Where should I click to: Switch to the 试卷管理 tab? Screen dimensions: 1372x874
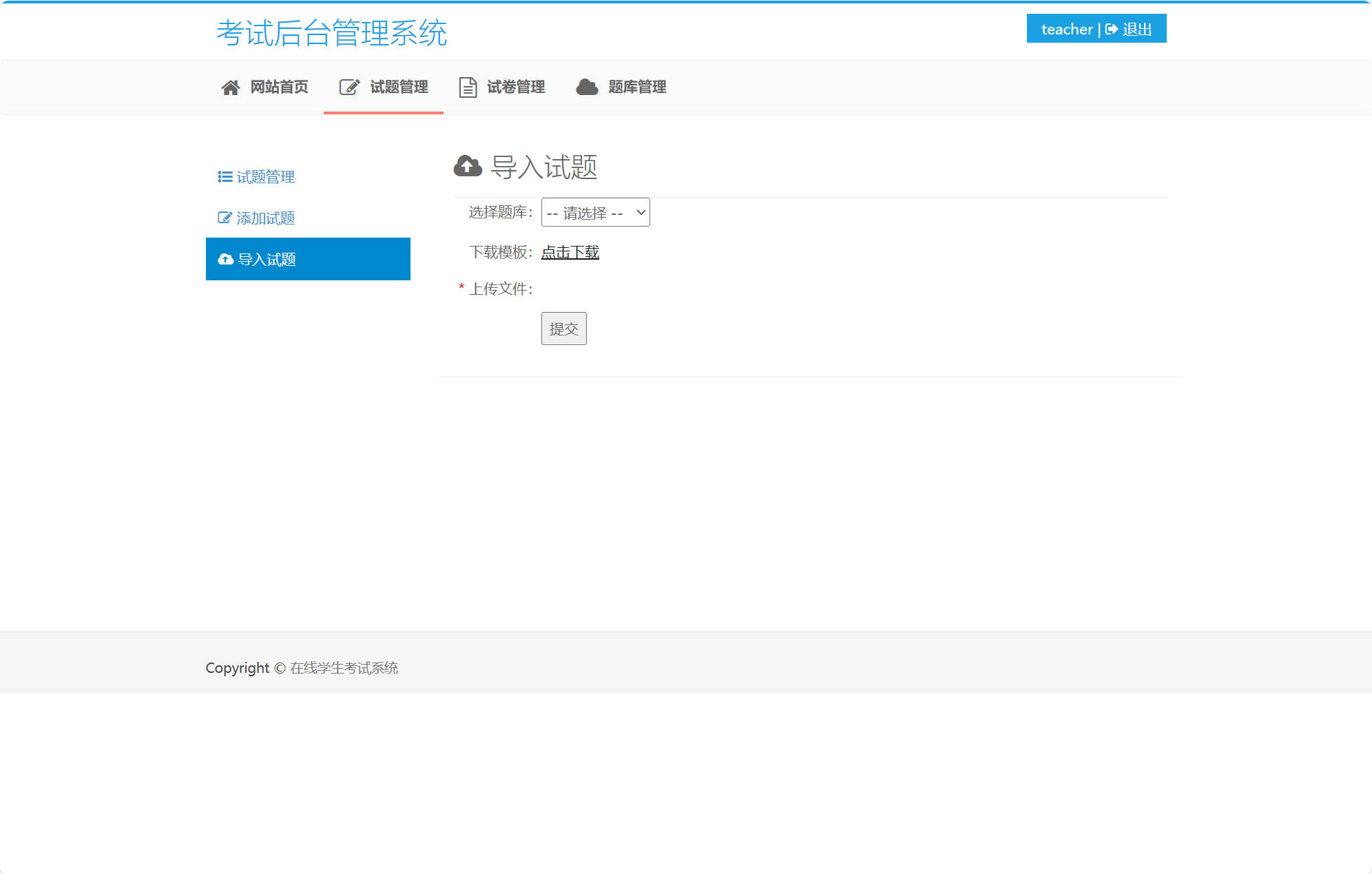(516, 87)
